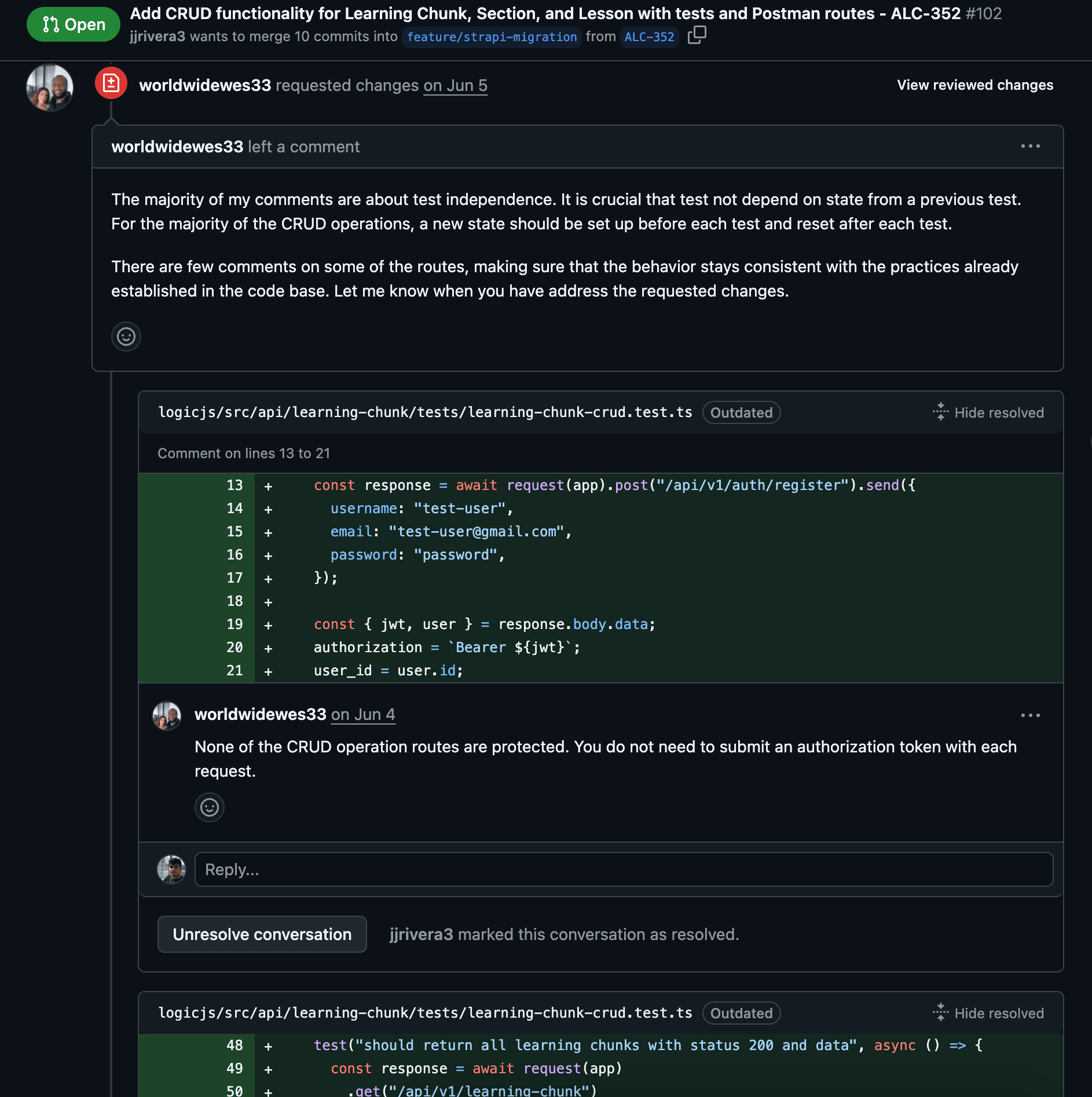This screenshot has width=1092, height=1097.
Task: Open the 'on Jun 5' review timestamp
Action: pos(455,86)
